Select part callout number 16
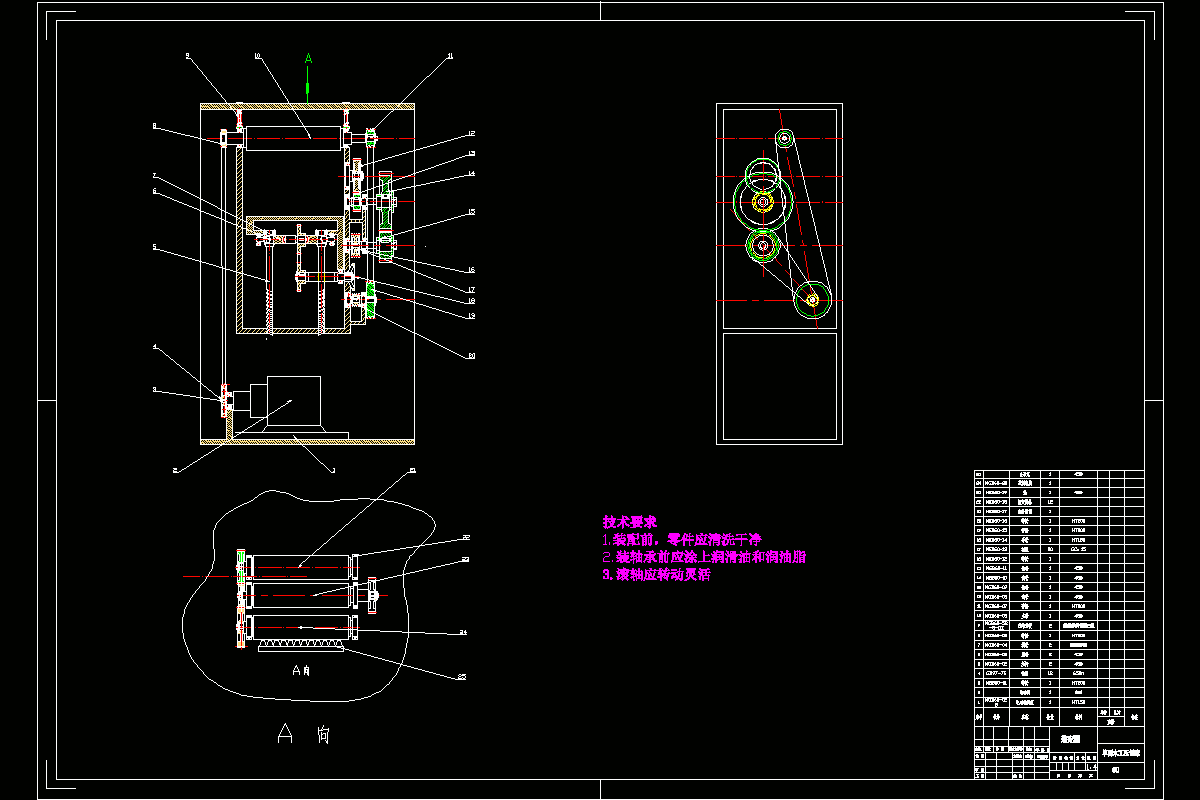 click(x=471, y=270)
